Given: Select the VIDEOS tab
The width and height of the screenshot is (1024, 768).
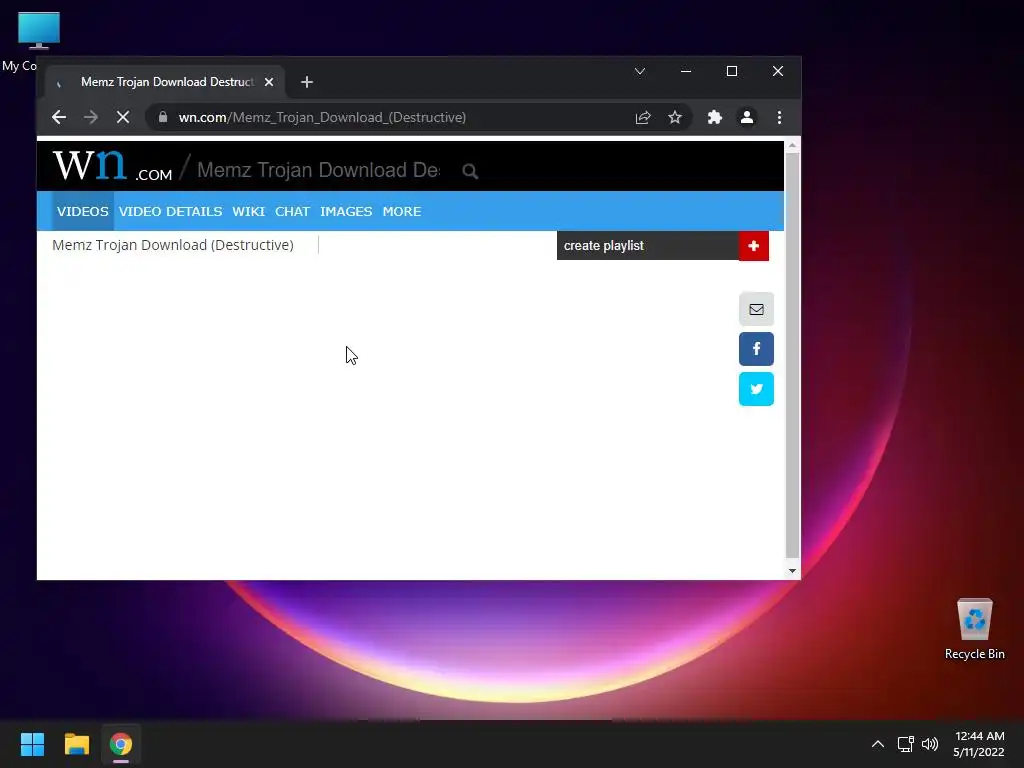Looking at the screenshot, I should coord(83,212).
